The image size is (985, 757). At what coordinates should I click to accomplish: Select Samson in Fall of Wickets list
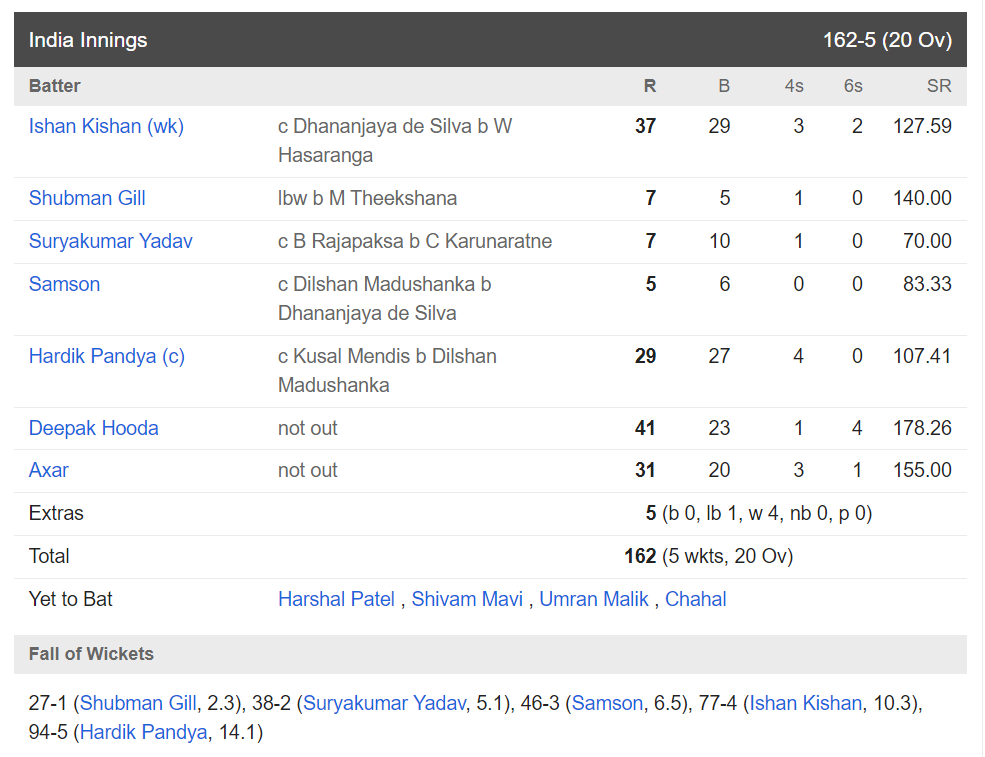pyautogui.click(x=607, y=703)
